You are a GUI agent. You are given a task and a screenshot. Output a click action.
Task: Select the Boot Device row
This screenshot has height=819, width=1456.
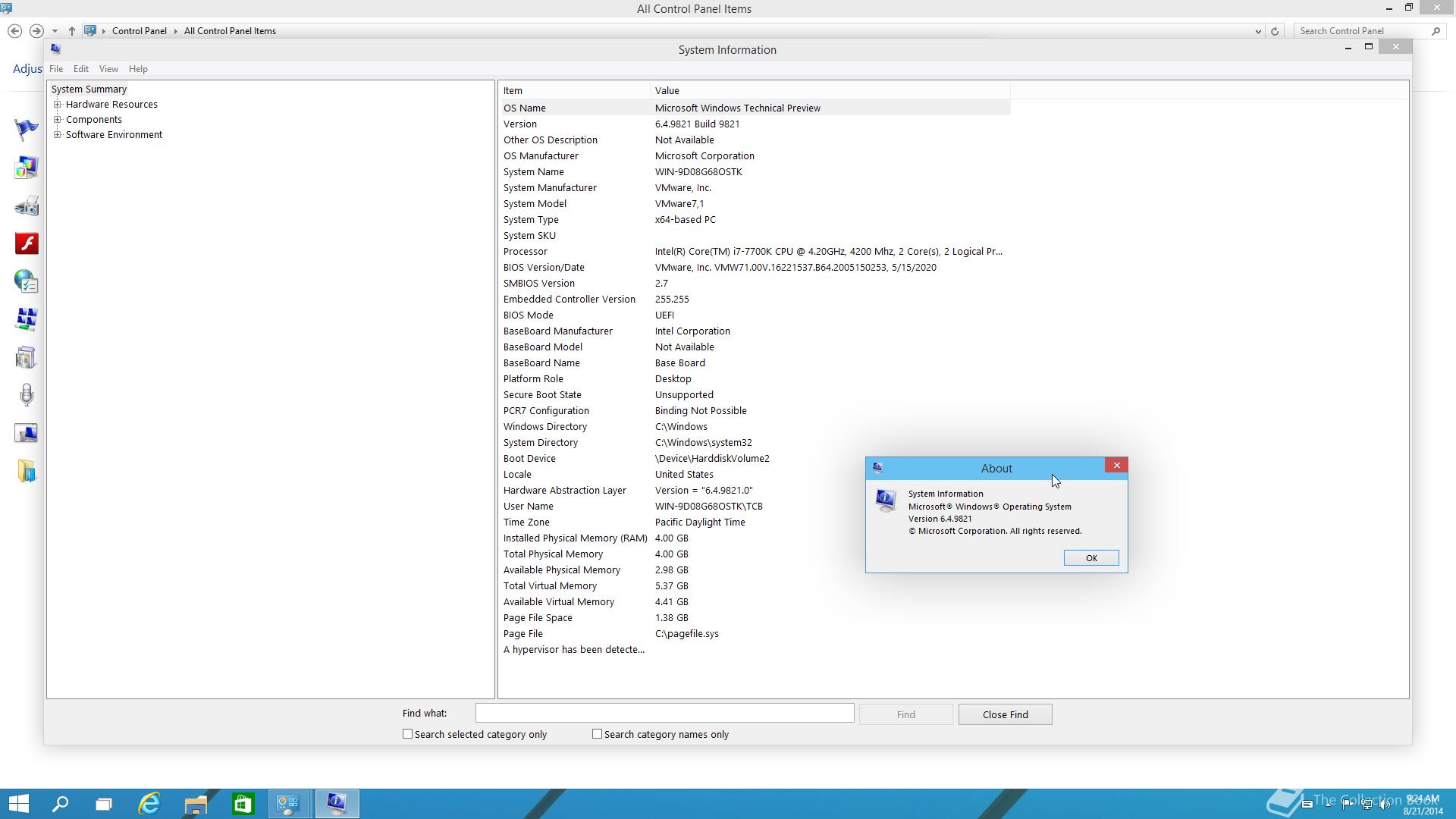pyautogui.click(x=755, y=458)
